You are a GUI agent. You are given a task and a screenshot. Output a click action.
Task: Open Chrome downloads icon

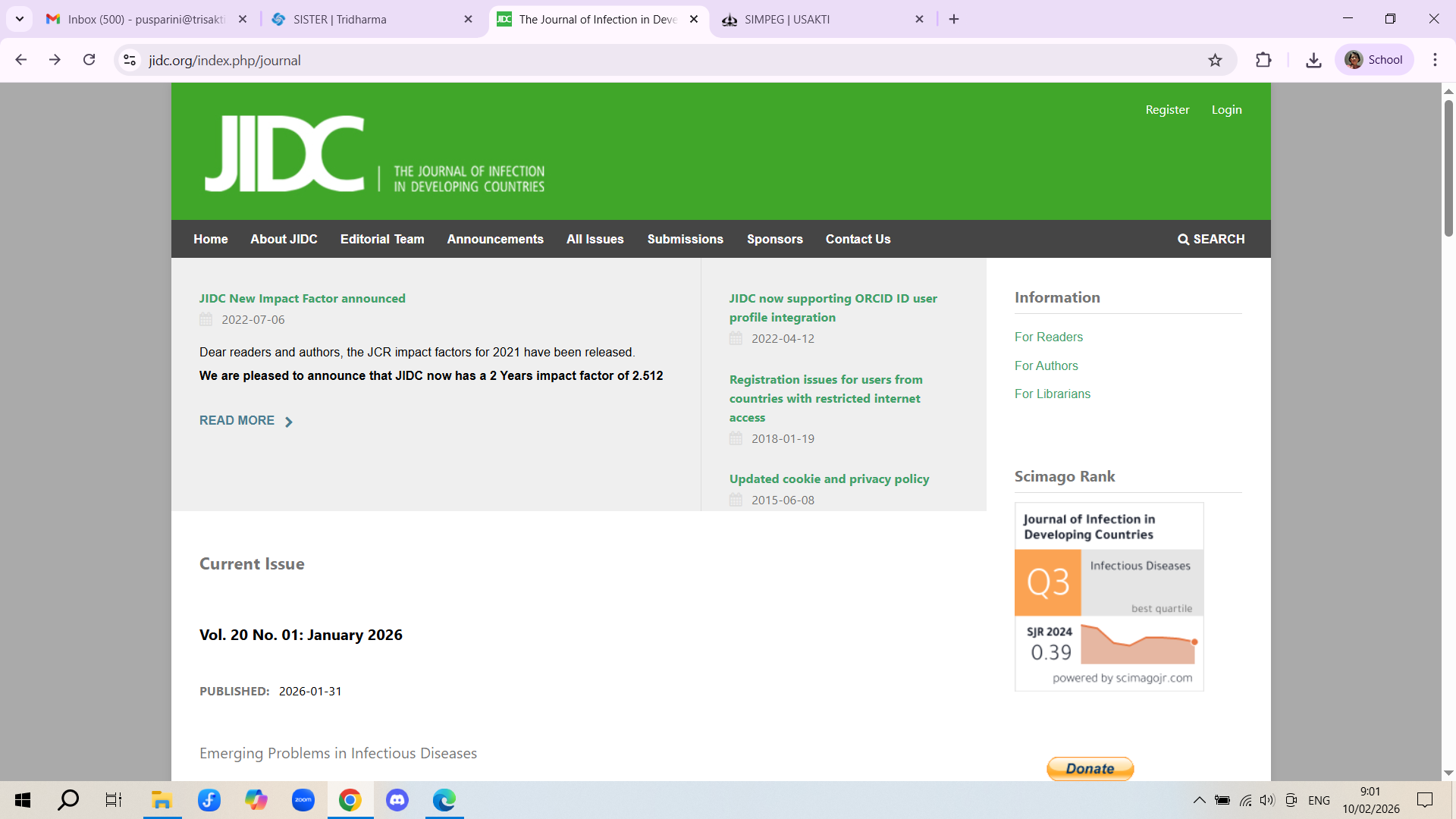click(x=1313, y=60)
